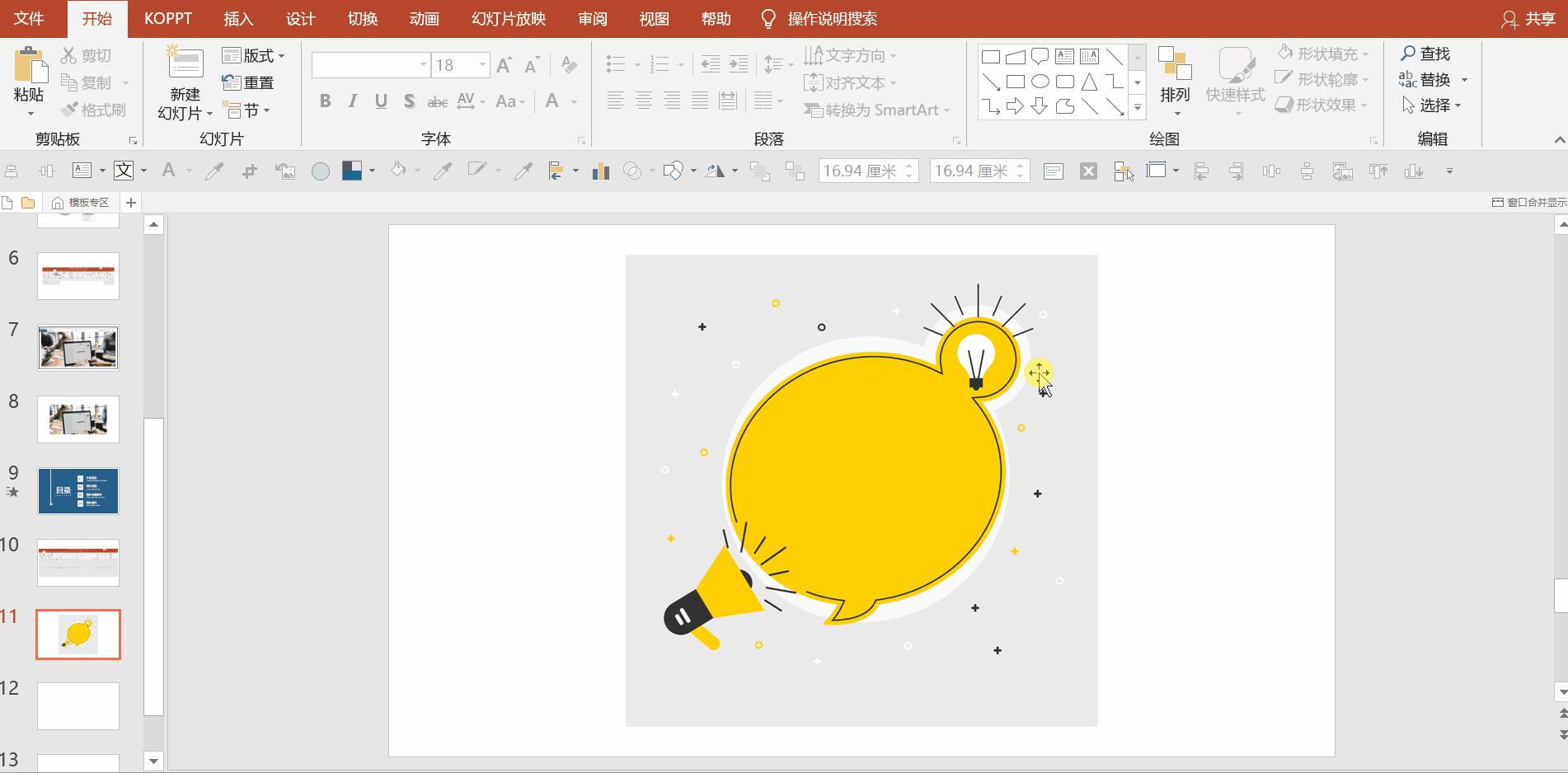Screen dimensions: 1568x773
Task: Click the Replace (替换) button
Action: [x=1433, y=80]
